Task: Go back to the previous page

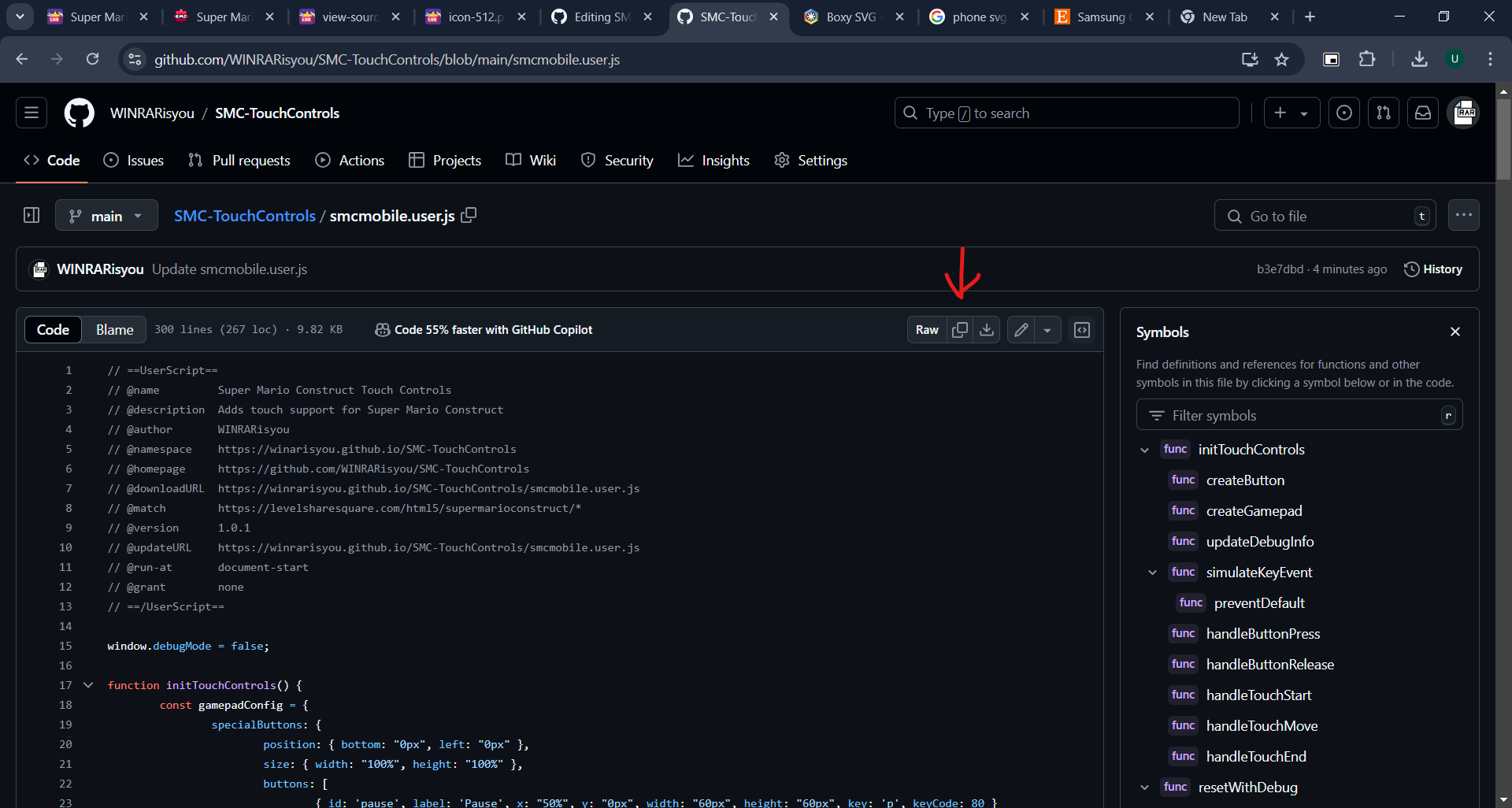Action: [x=22, y=59]
